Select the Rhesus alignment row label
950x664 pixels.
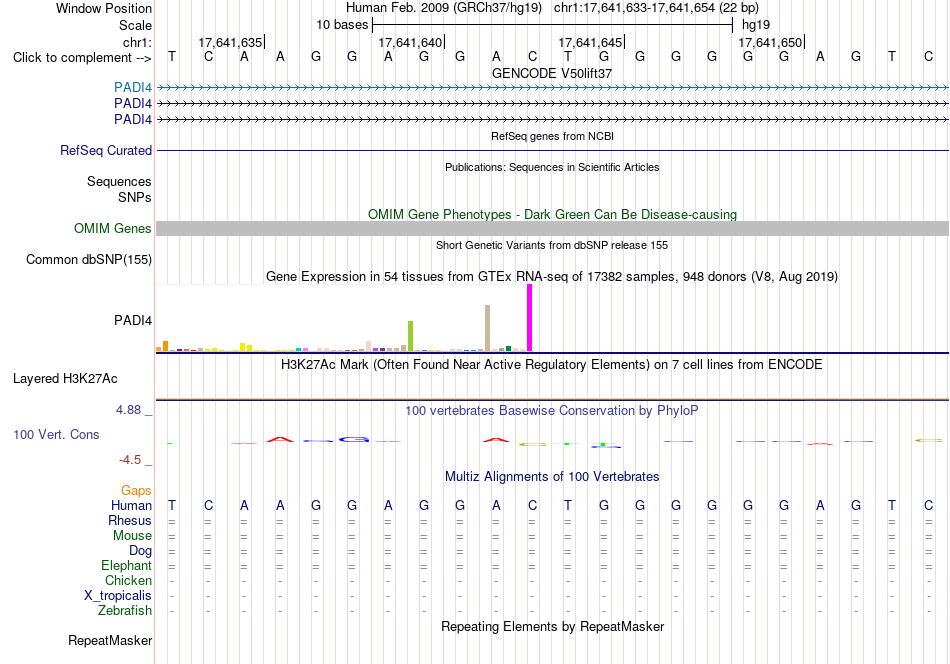130,520
